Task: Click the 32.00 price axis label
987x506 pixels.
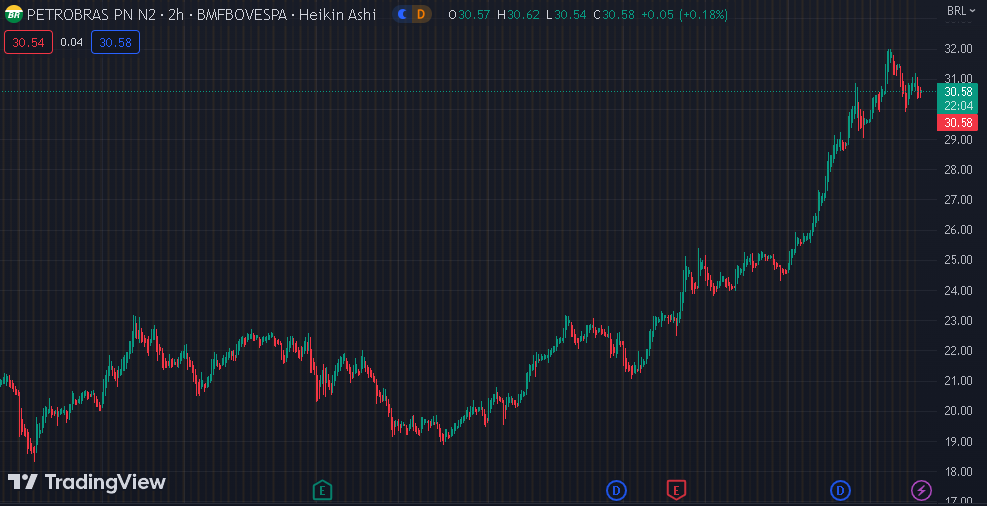Action: coord(960,48)
